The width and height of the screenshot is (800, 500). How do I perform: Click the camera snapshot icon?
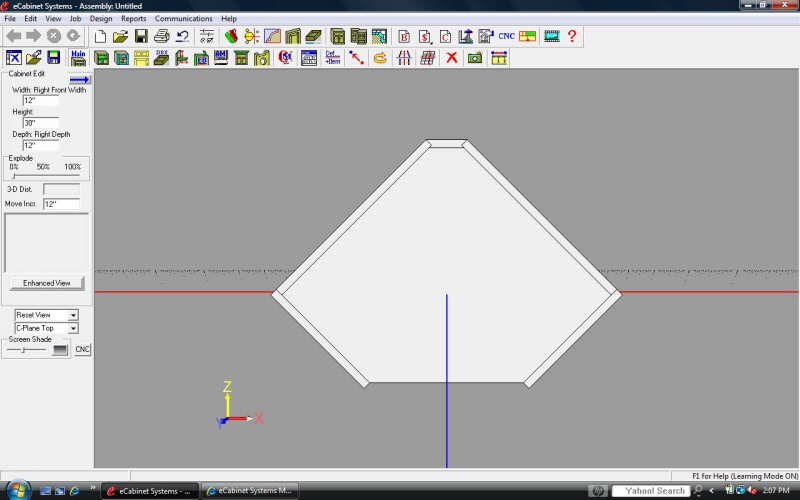[x=475, y=58]
